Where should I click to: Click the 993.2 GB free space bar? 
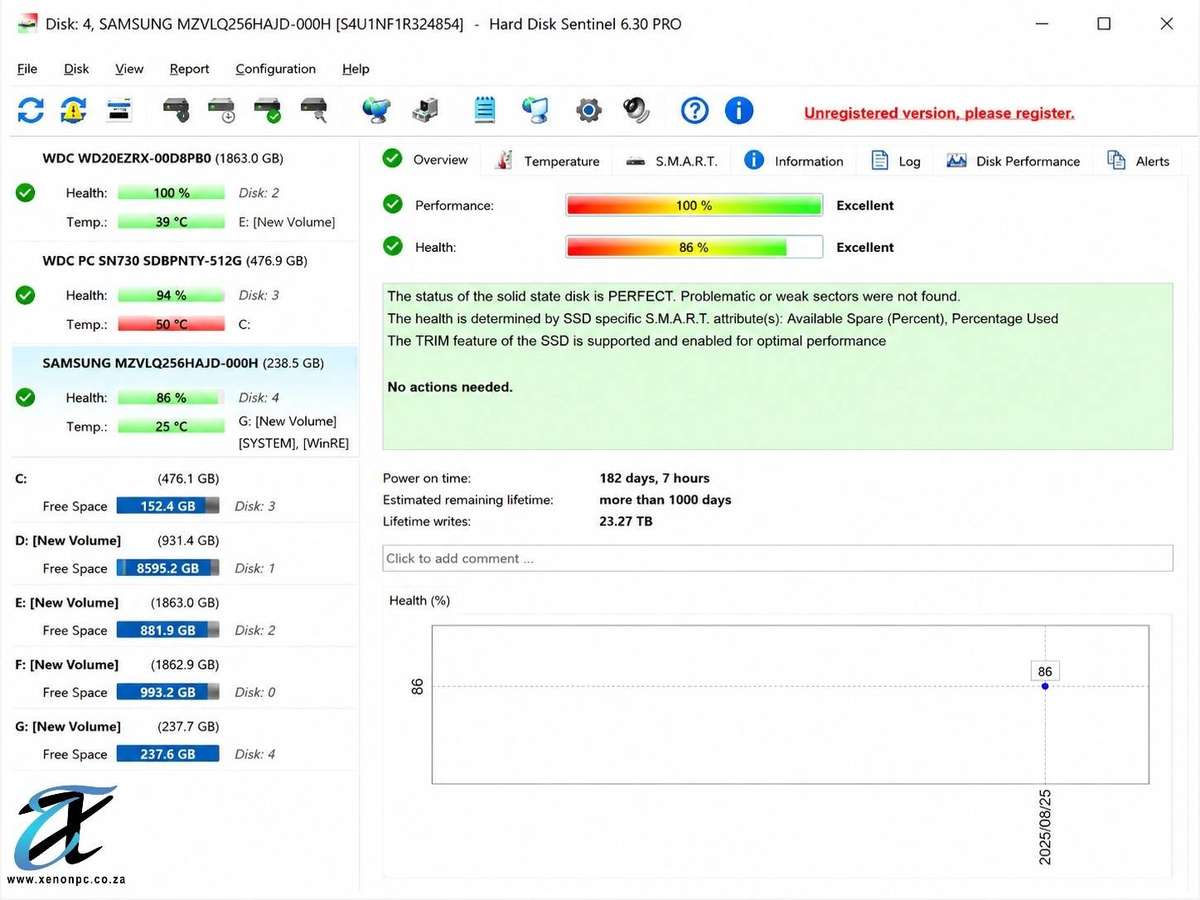tap(167, 692)
